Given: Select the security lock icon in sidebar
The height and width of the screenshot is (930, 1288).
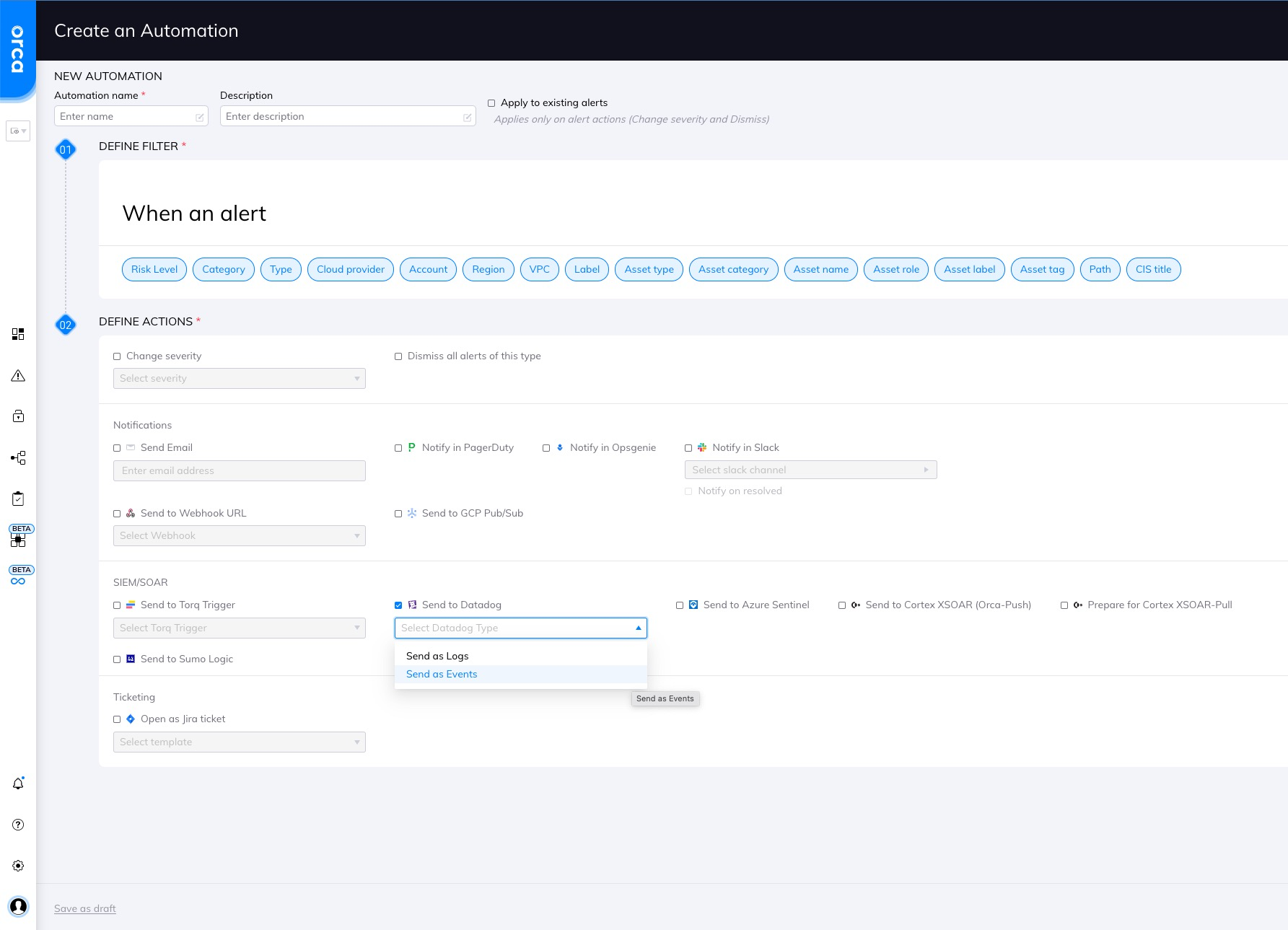Looking at the screenshot, I should click(x=18, y=416).
